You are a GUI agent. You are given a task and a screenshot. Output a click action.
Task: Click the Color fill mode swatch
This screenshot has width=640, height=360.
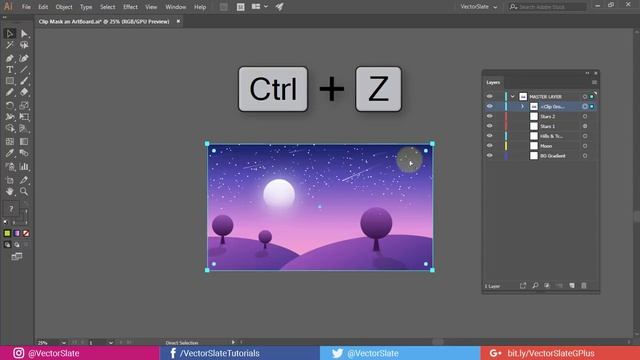[x=7, y=233]
